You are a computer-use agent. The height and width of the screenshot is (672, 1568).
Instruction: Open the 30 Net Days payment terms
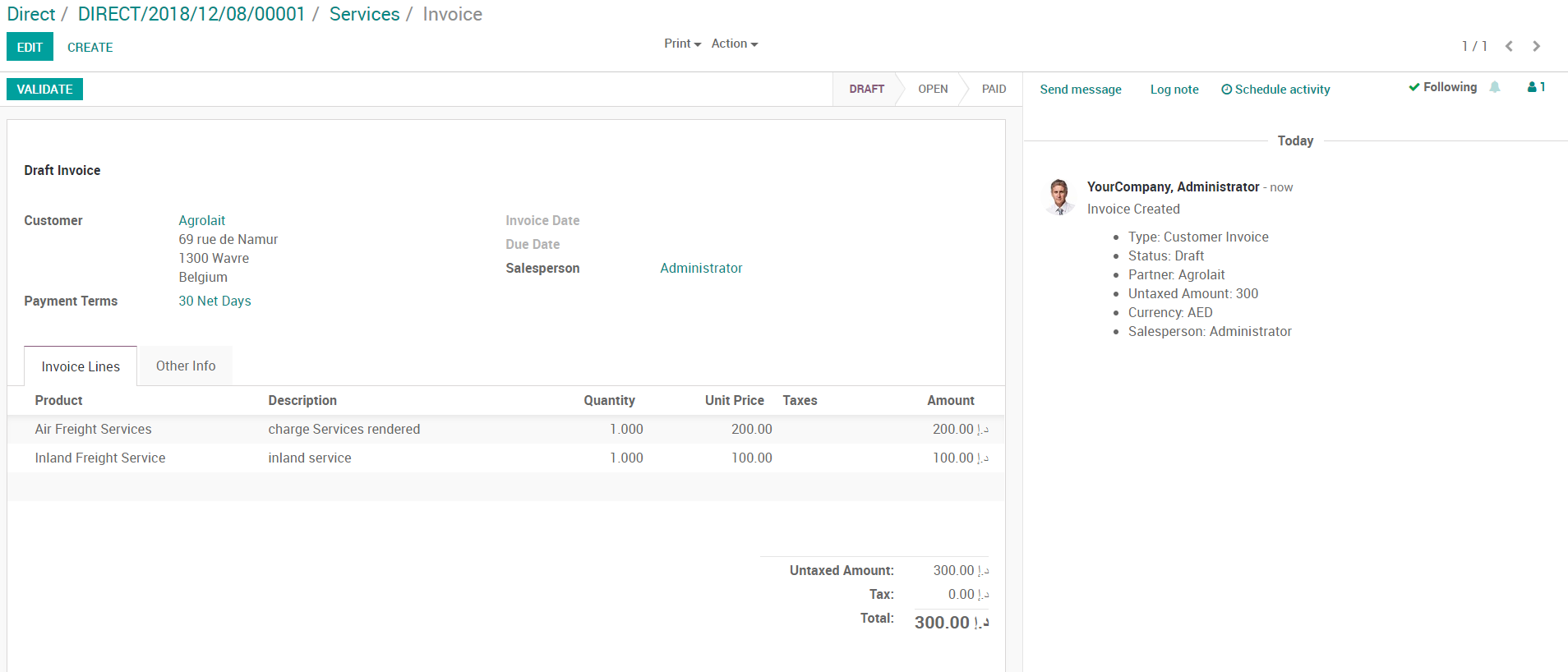[x=214, y=301]
